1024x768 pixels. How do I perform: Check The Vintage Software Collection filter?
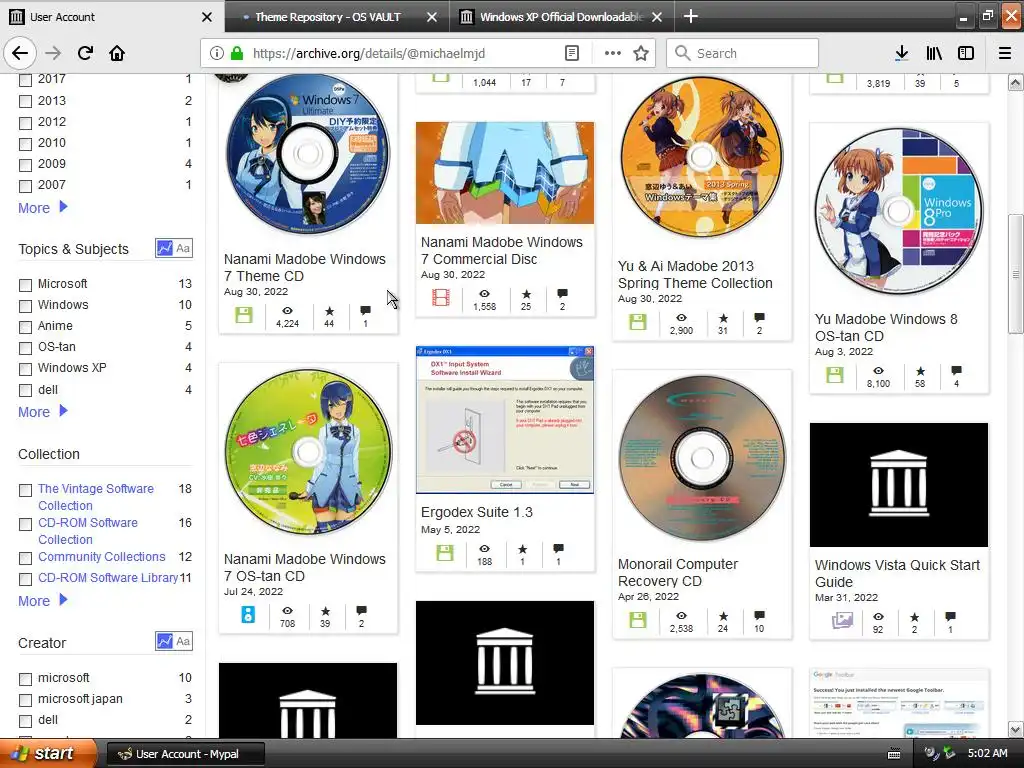click(25, 490)
